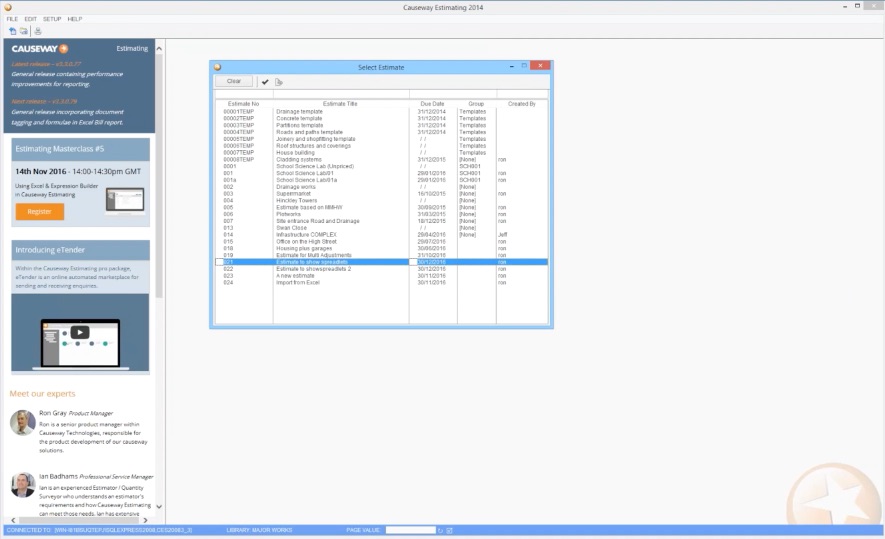This screenshot has width=885, height=539.
Task: Select the 'Cladding systems' estimate row
Action: (x=382, y=160)
